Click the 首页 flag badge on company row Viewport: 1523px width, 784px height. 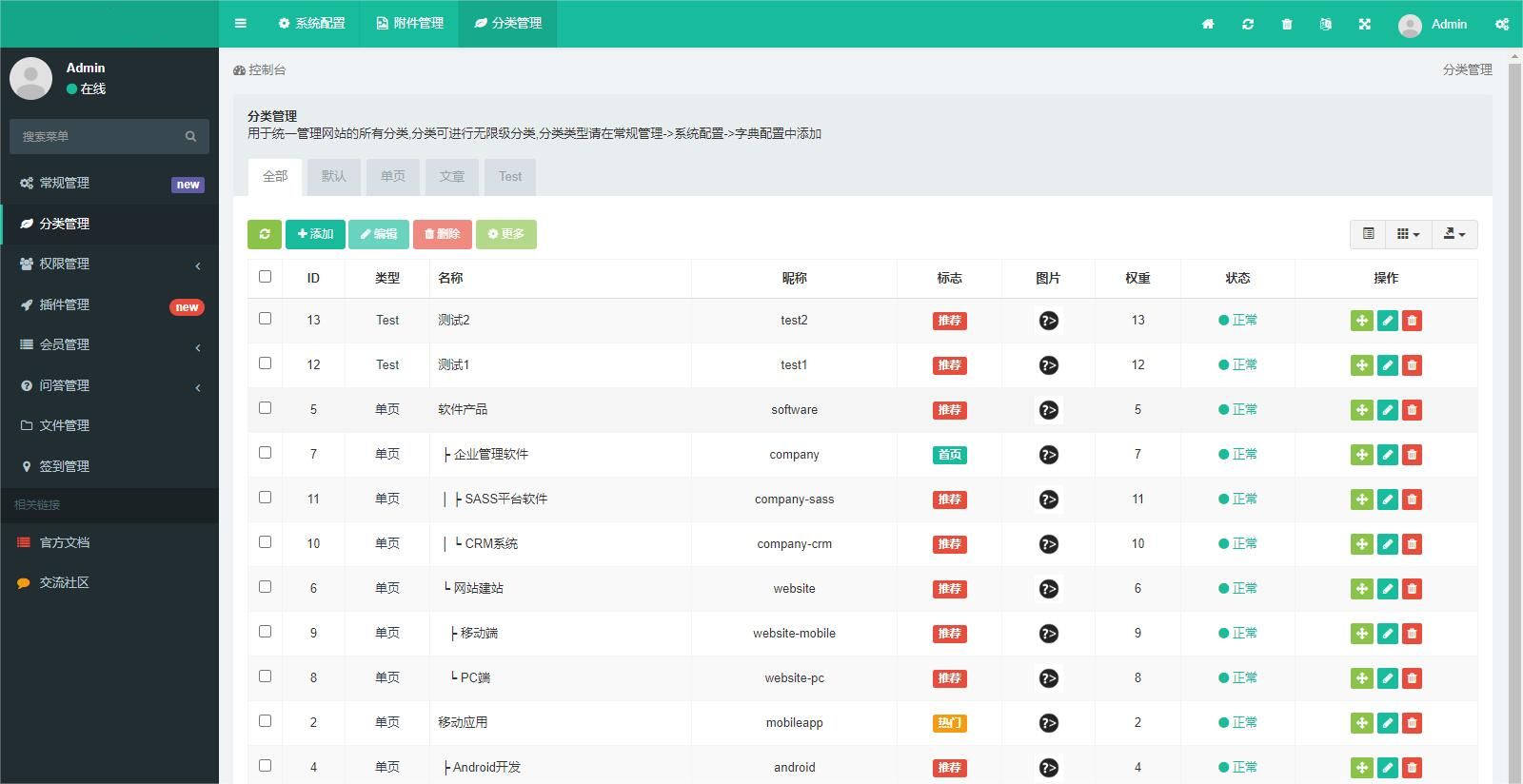(950, 455)
